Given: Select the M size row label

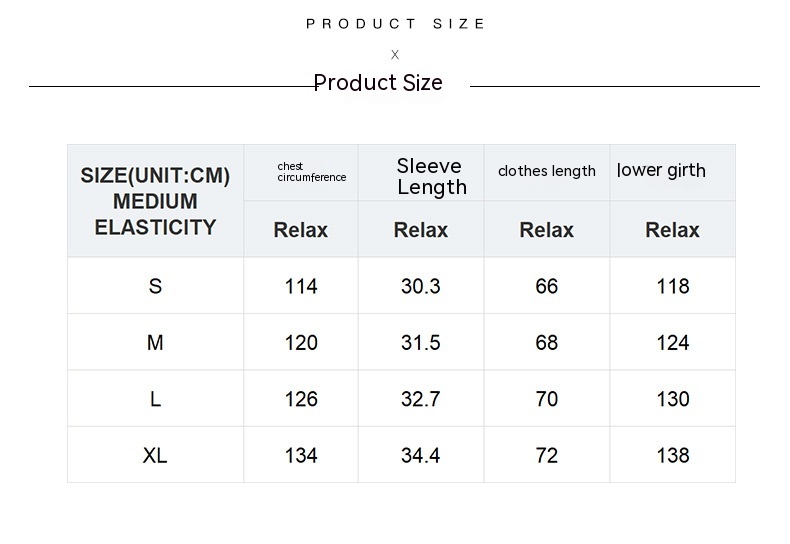Looking at the screenshot, I should [x=155, y=343].
